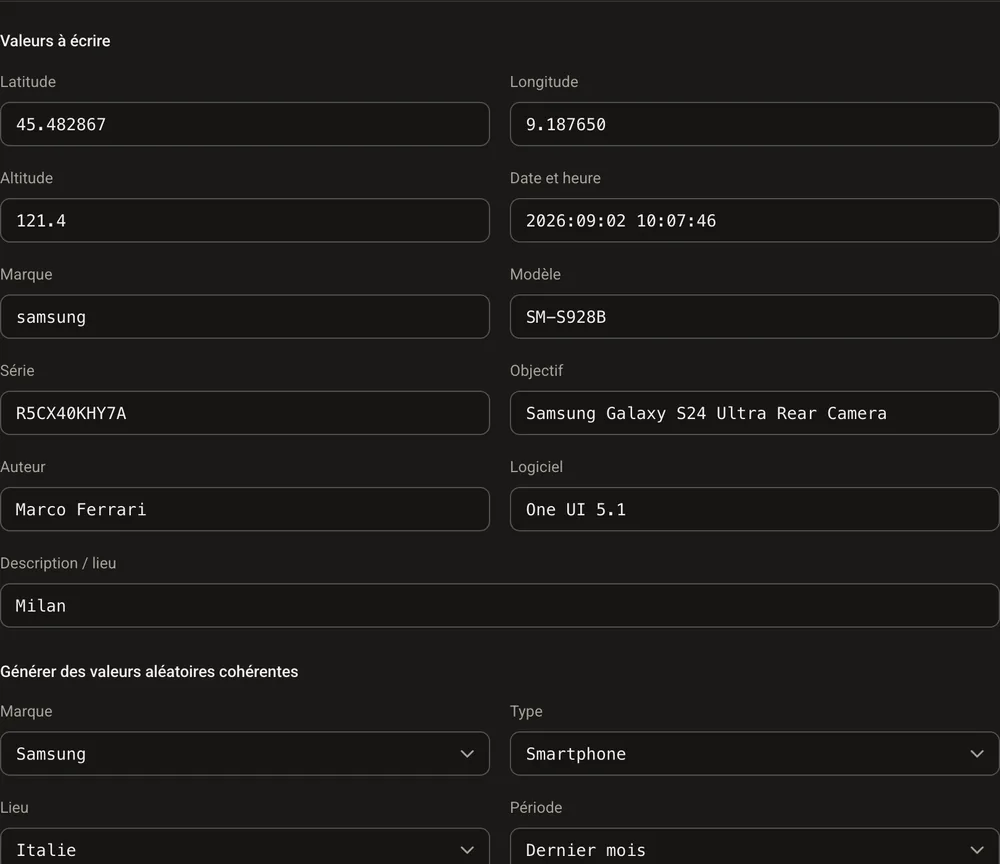Click the 'Date et heure' label
Viewport: 1000px width, 864px height.
555,178
